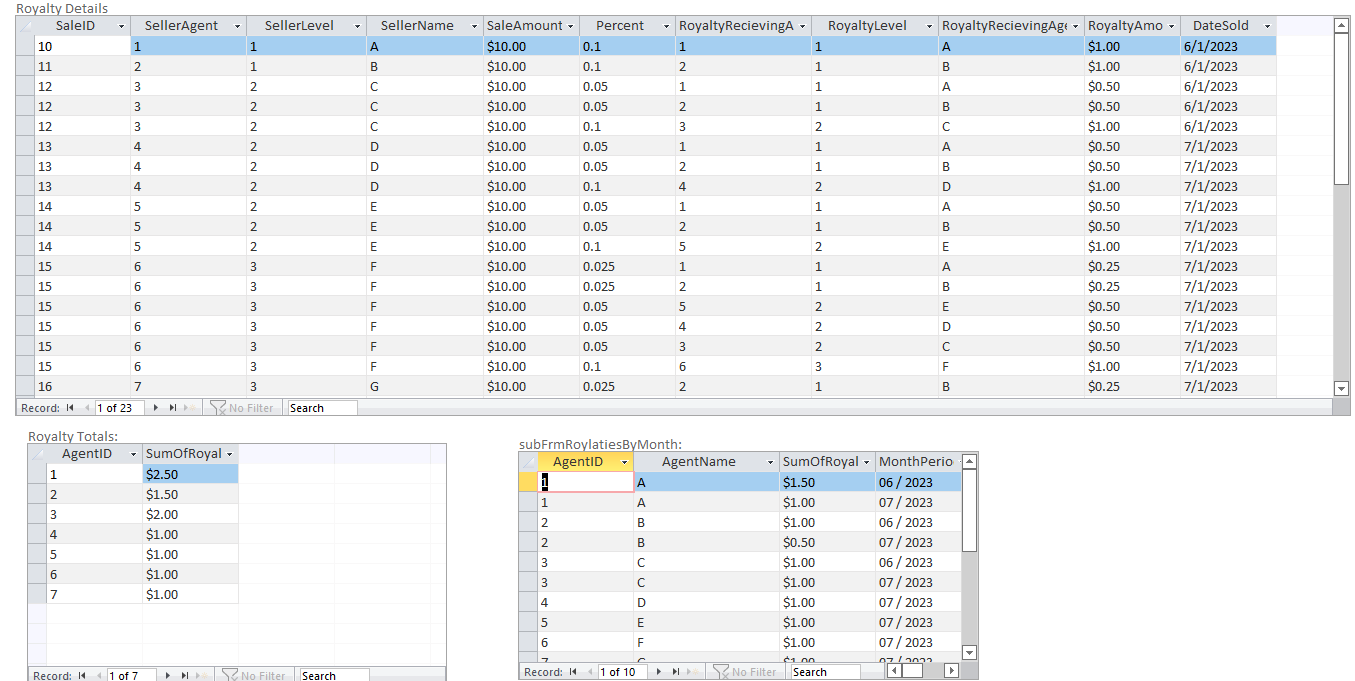Click record number box showing 1 of 23
1355x681 pixels.
[119, 408]
